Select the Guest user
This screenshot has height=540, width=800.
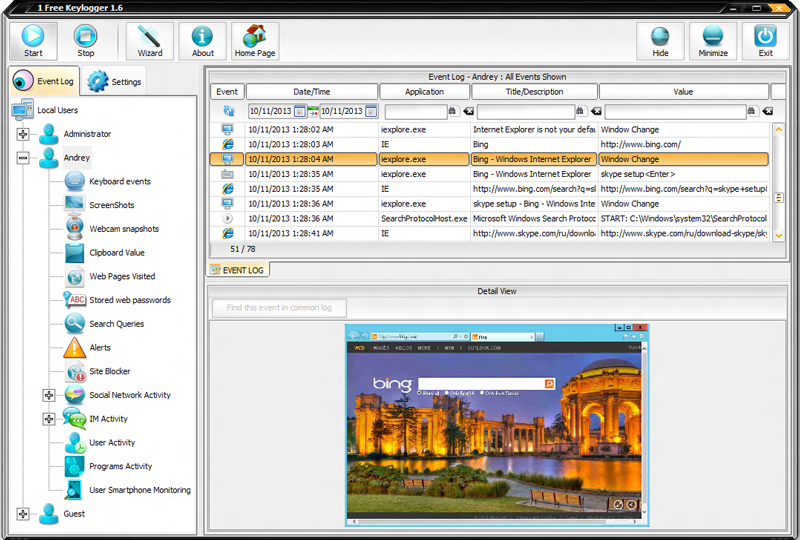(74, 514)
